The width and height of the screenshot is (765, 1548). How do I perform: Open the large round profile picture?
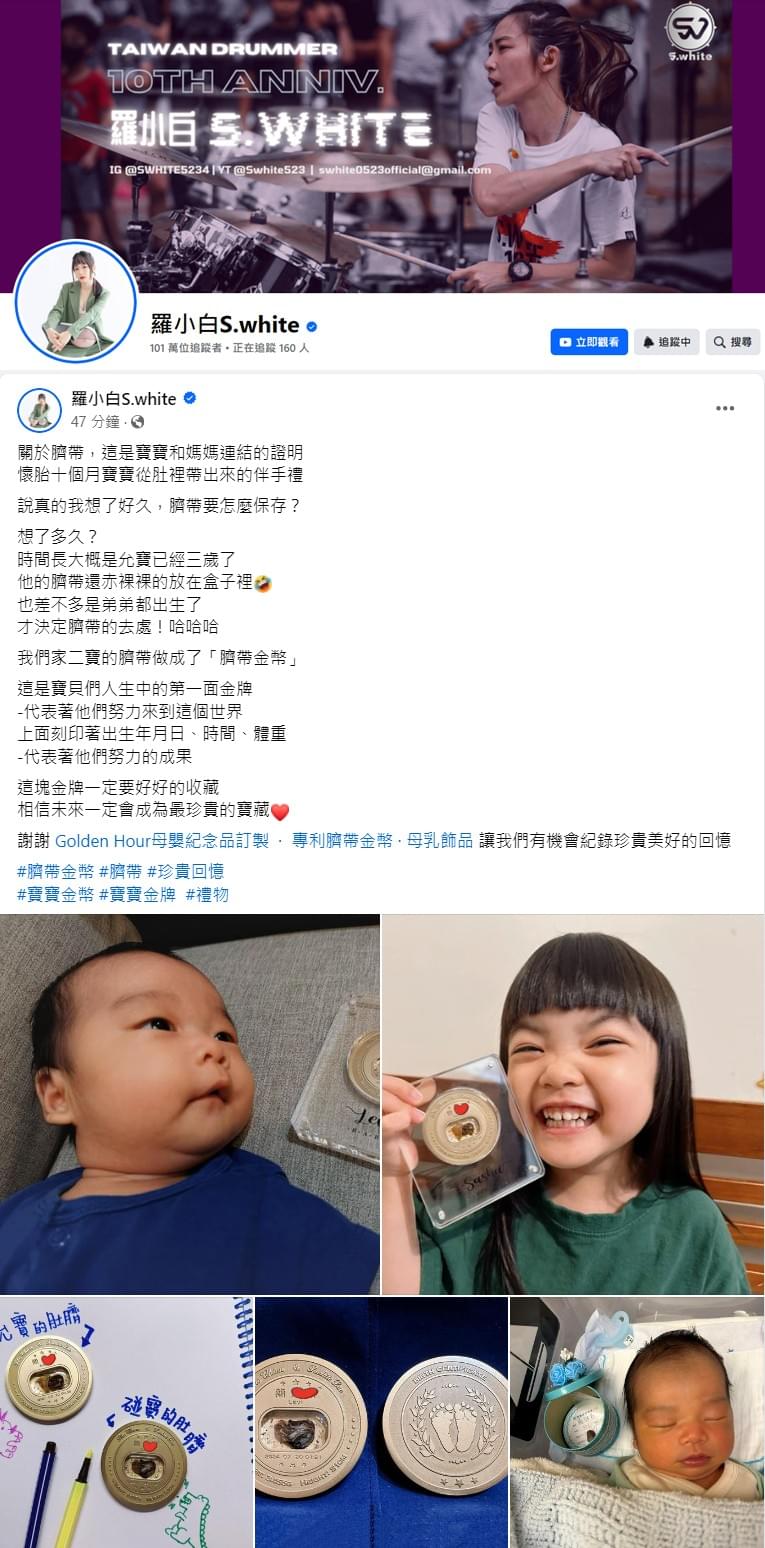click(75, 301)
